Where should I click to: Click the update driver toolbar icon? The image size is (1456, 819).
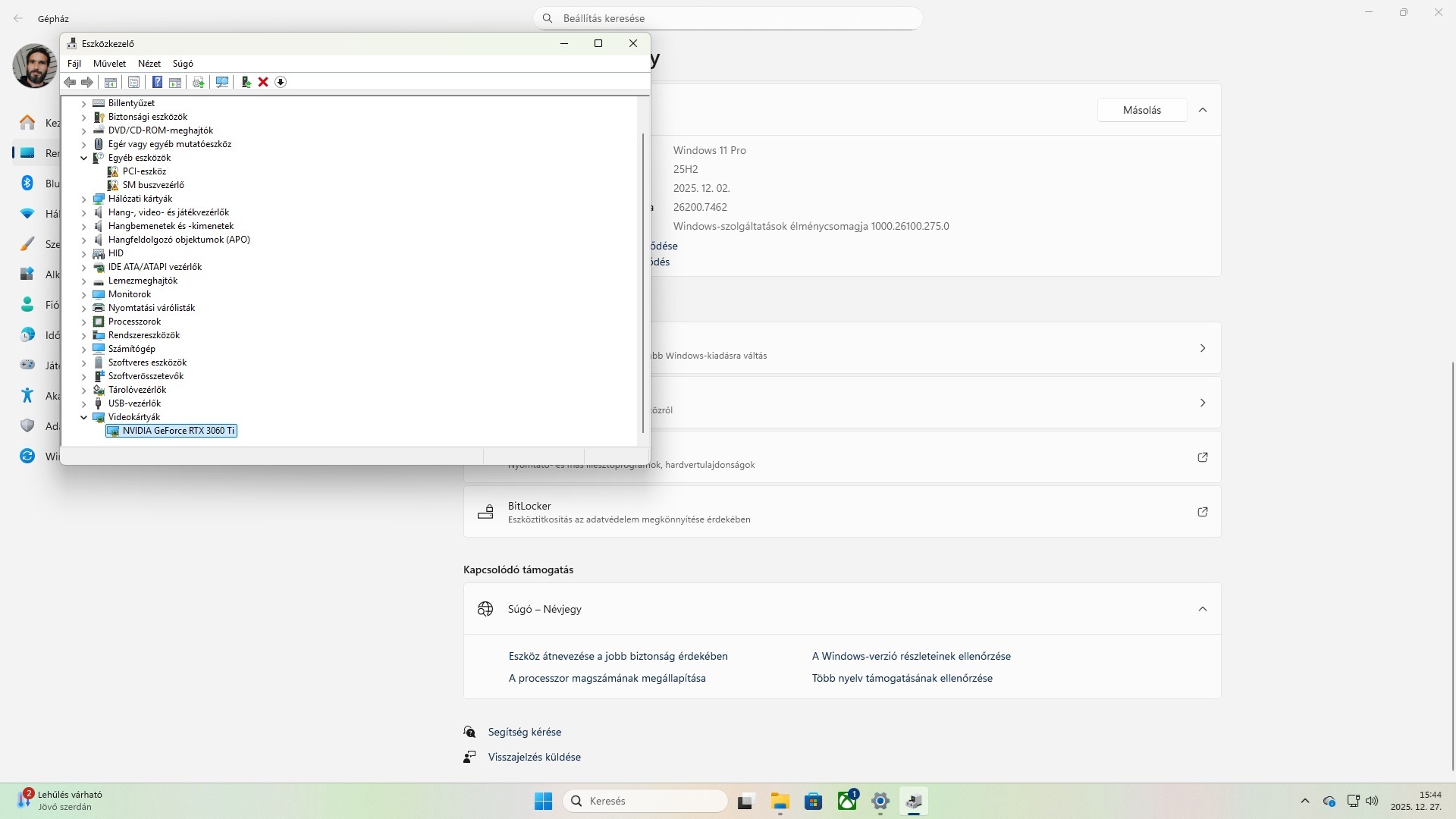pyautogui.click(x=246, y=82)
